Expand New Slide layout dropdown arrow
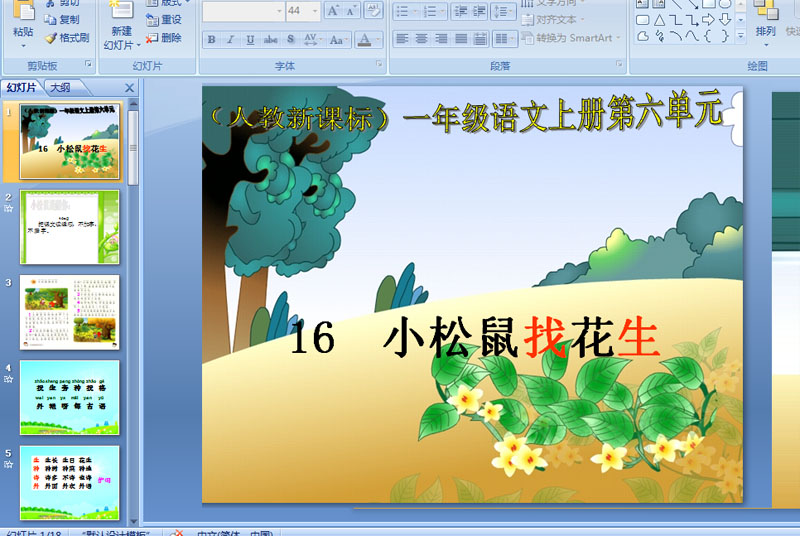This screenshot has height=536, width=800. coord(138,45)
